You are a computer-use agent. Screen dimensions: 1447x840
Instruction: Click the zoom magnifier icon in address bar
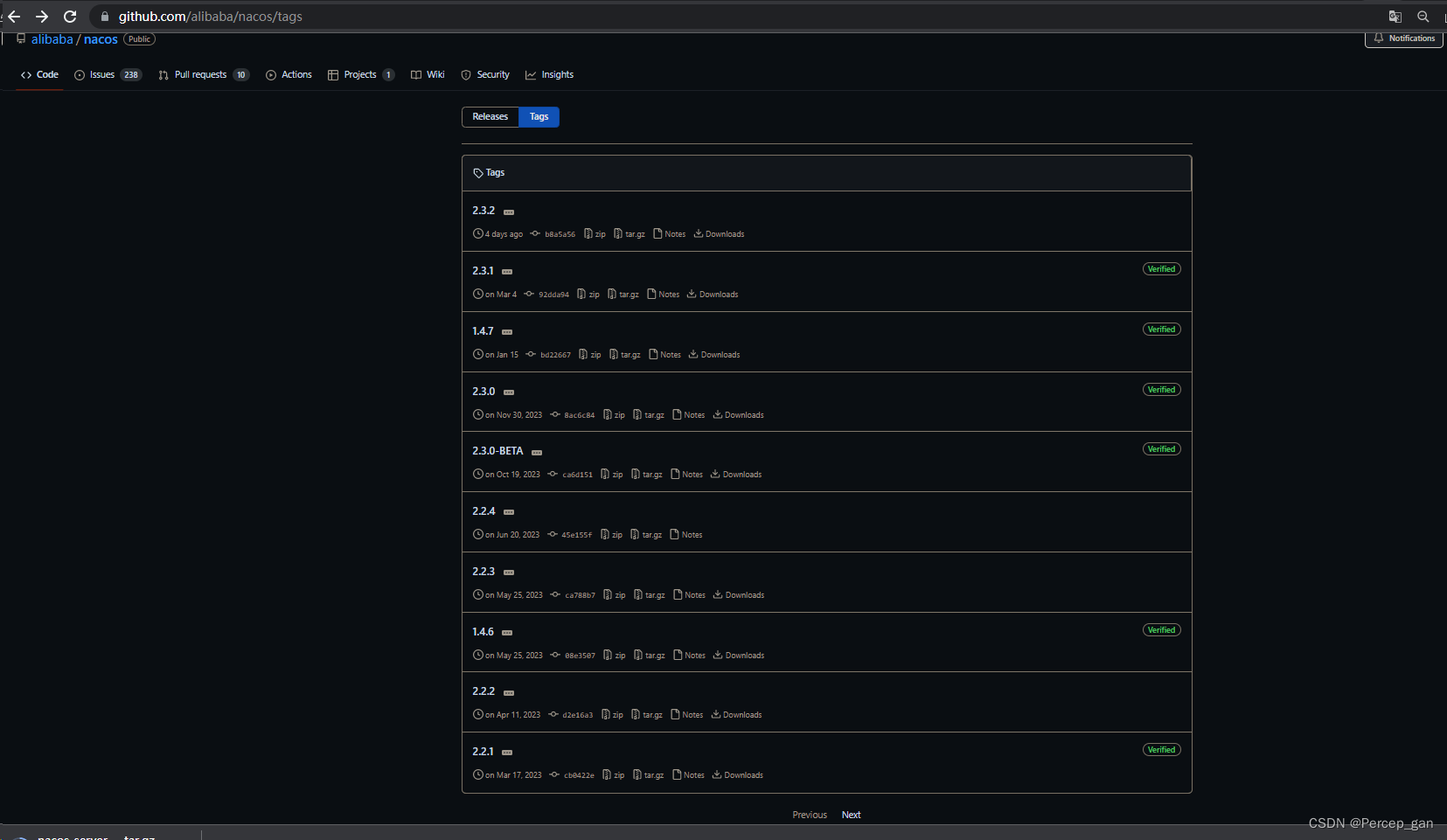pyautogui.click(x=1423, y=17)
